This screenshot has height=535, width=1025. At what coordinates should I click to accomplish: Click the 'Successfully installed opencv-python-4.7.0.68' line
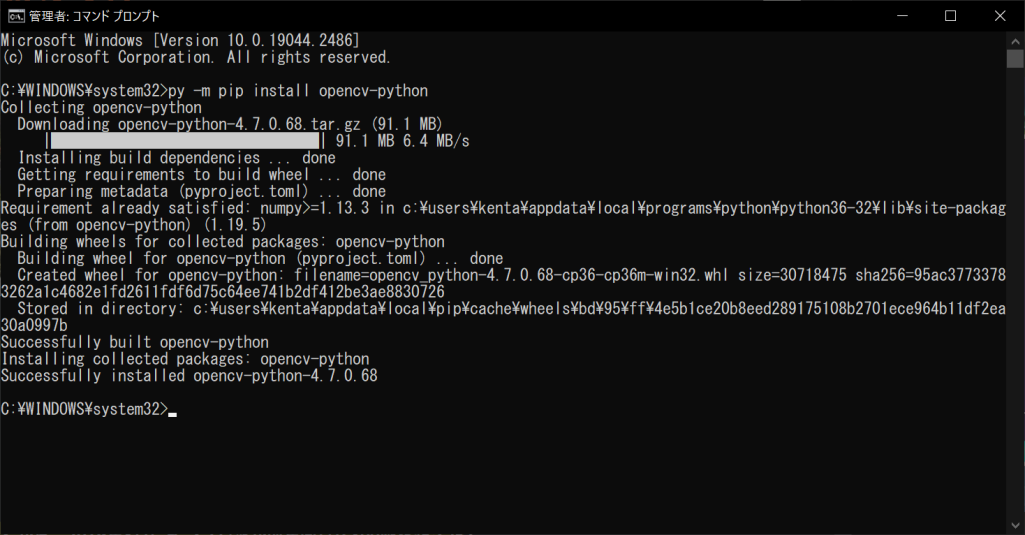pos(190,376)
